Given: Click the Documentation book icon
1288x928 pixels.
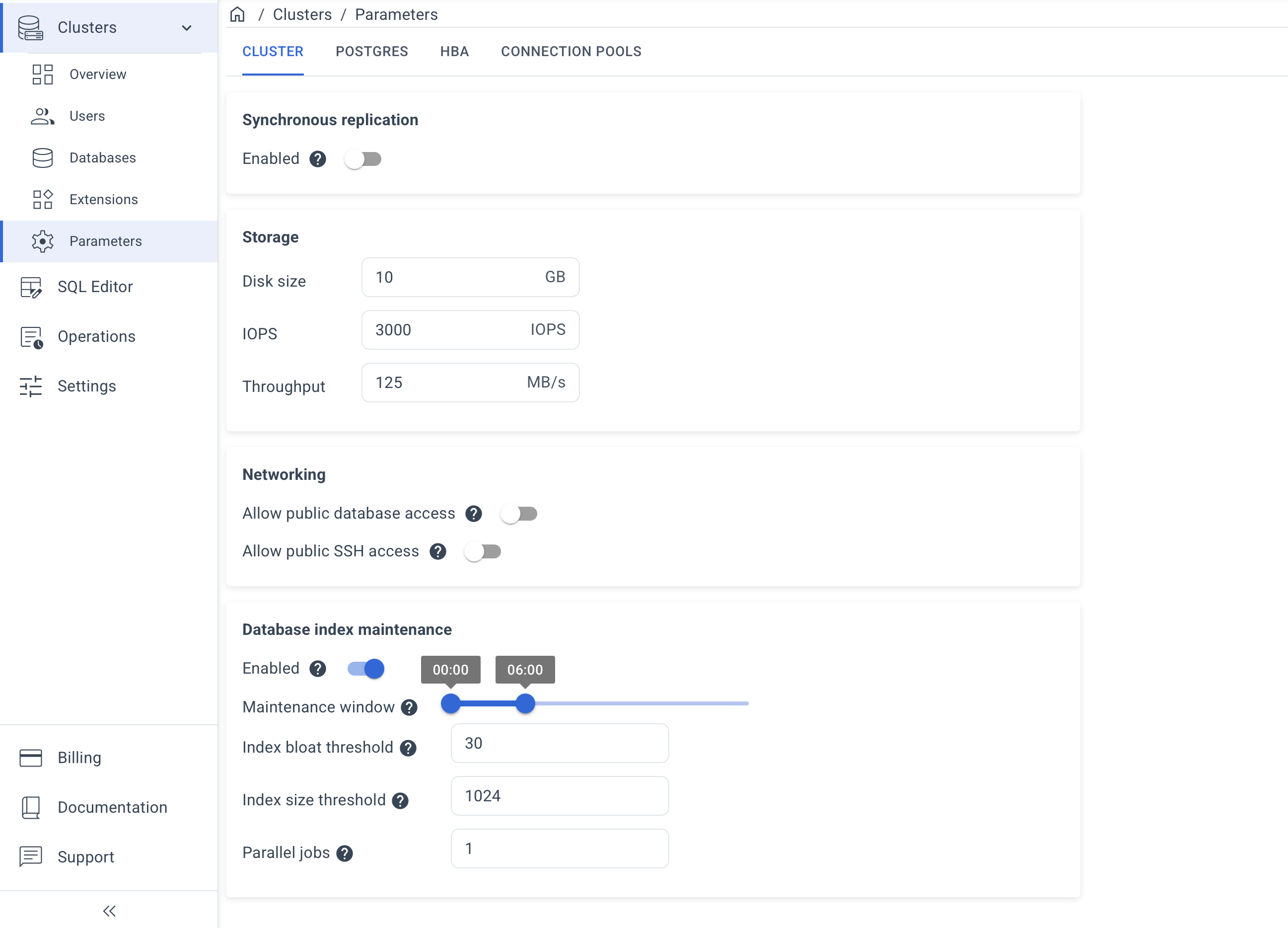Looking at the screenshot, I should (x=31, y=807).
